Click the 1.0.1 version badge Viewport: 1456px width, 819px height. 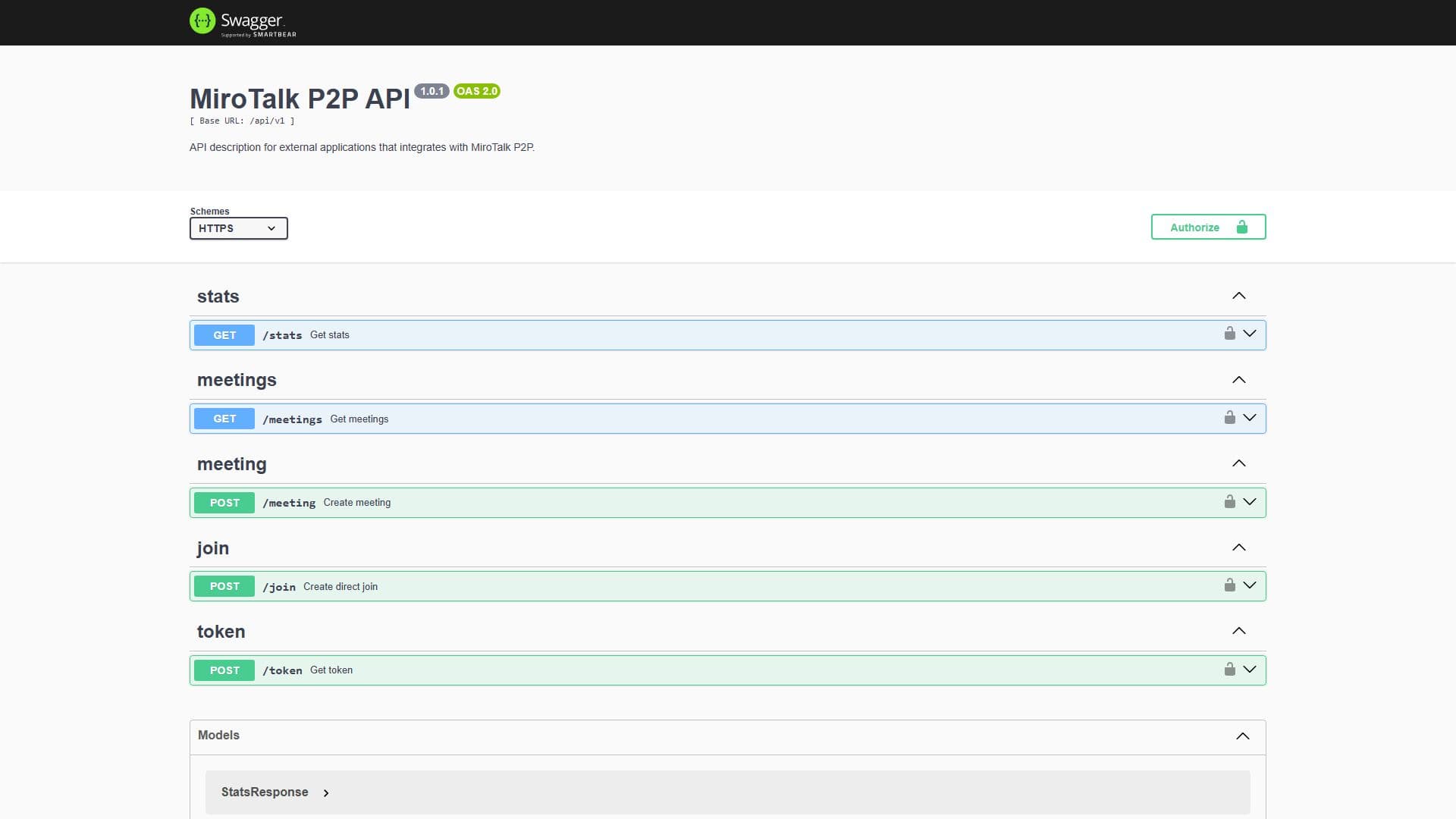(x=431, y=91)
